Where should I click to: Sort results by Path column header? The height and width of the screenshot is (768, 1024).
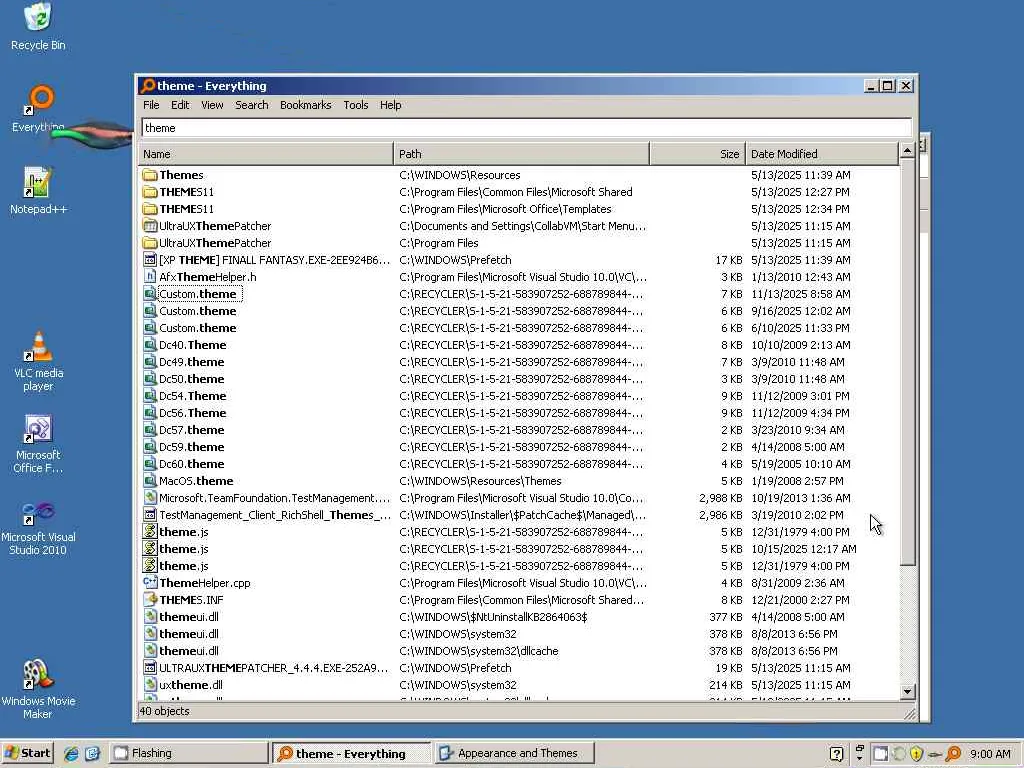[x=522, y=154]
